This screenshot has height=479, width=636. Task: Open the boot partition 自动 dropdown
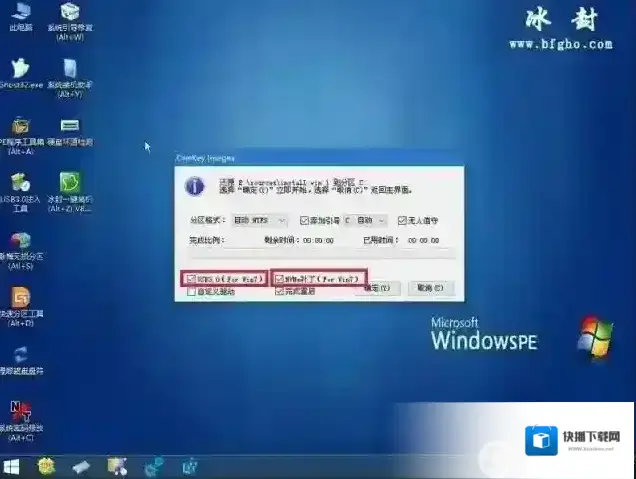coord(366,220)
